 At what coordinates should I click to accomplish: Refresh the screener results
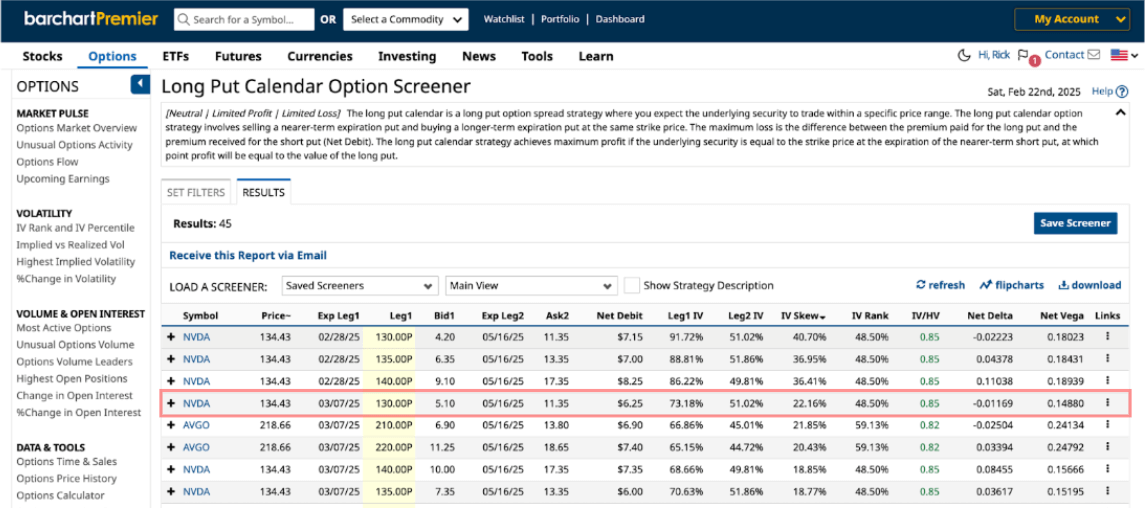click(x=940, y=285)
